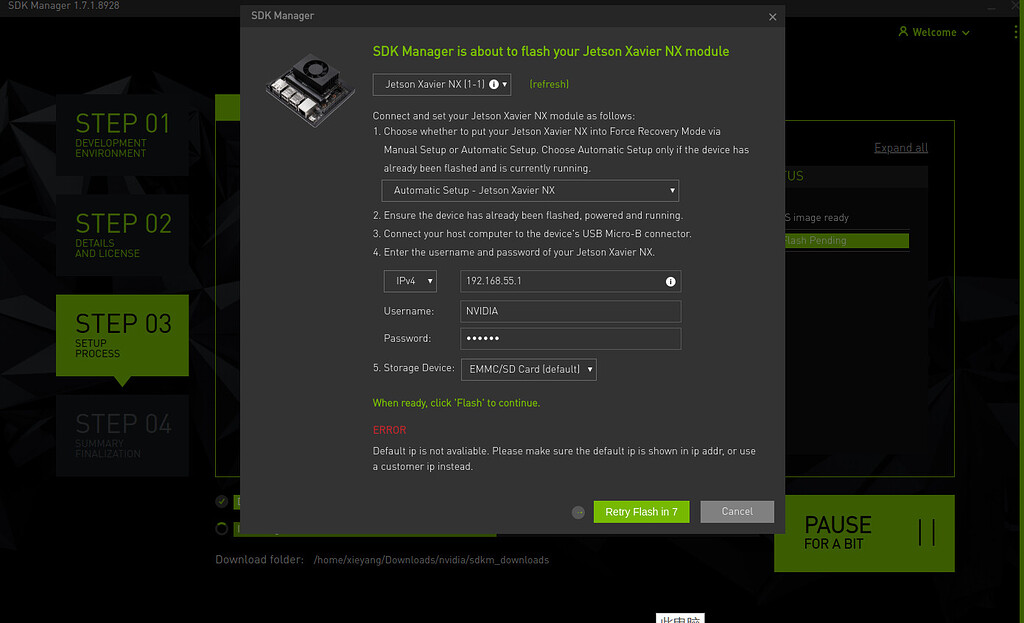Click the Retry Flash button
1024x623 pixels.
(641, 512)
